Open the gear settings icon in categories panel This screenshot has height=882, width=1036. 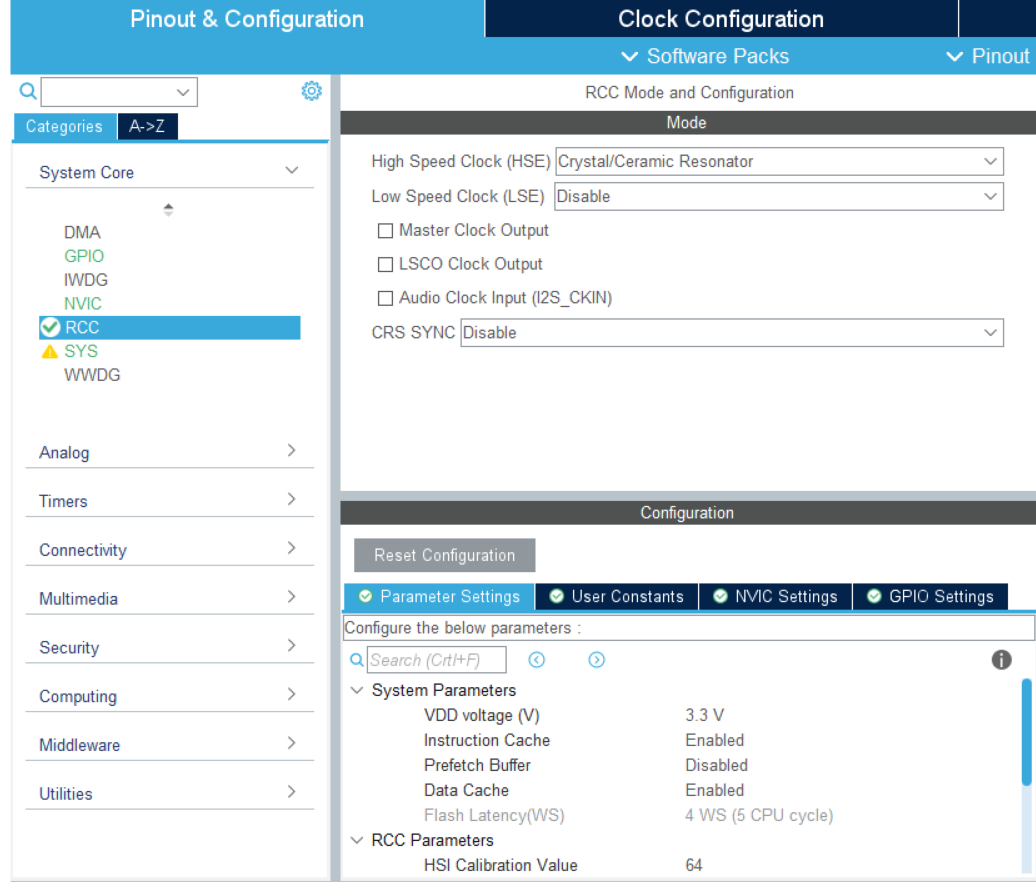[311, 91]
